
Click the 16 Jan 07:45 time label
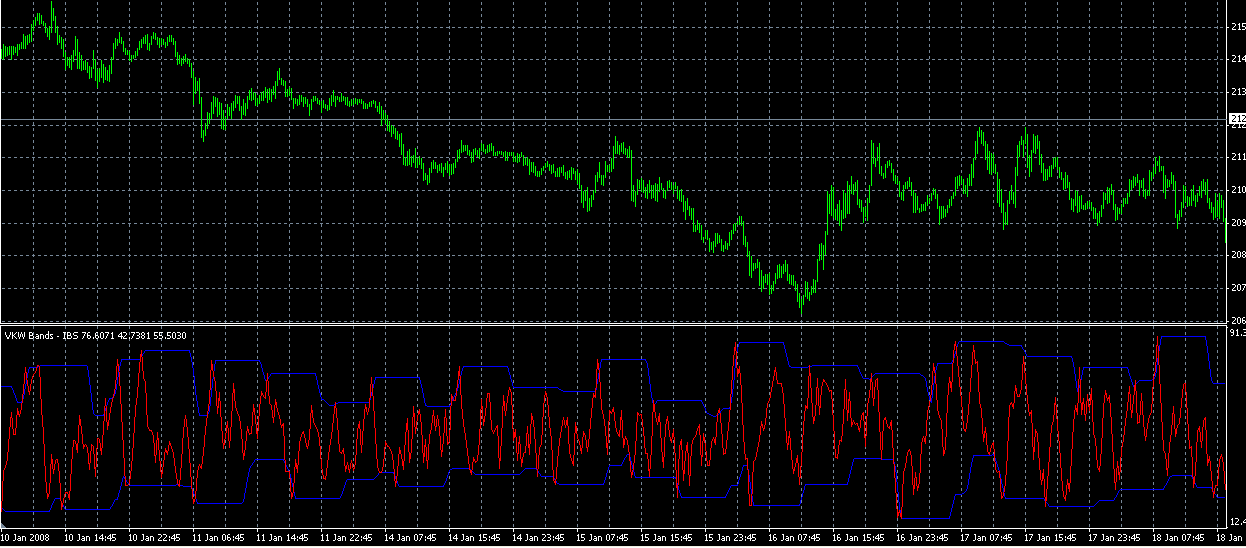795,538
